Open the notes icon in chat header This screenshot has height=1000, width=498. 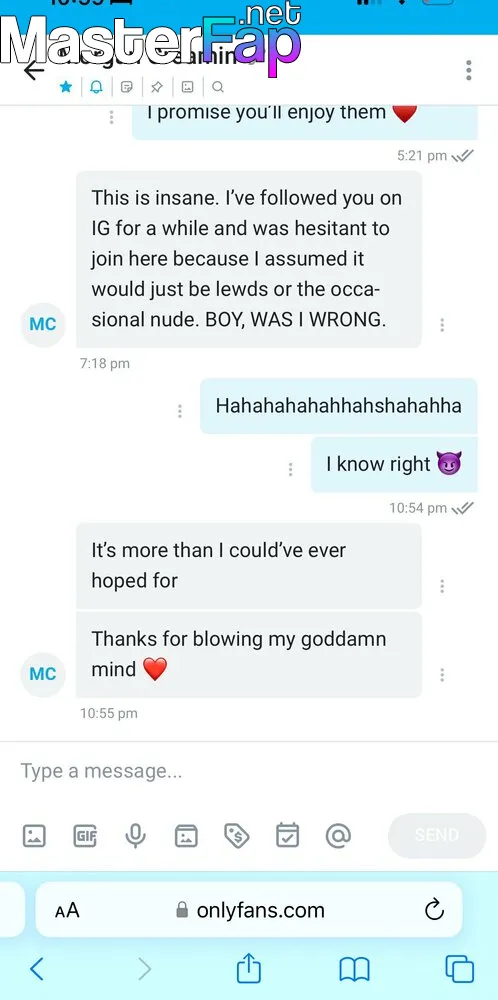click(x=127, y=87)
